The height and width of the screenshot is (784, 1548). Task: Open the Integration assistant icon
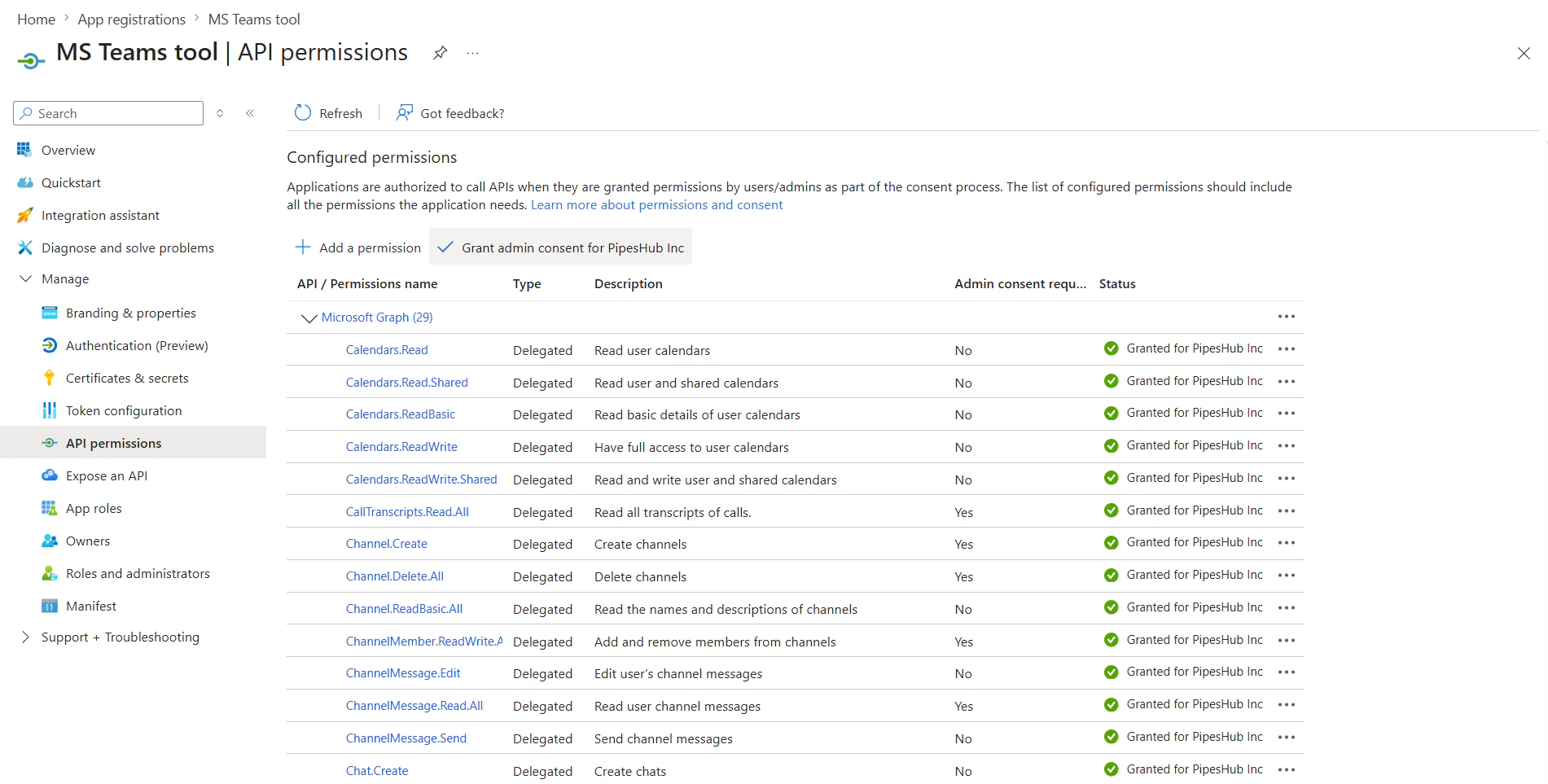(x=25, y=215)
